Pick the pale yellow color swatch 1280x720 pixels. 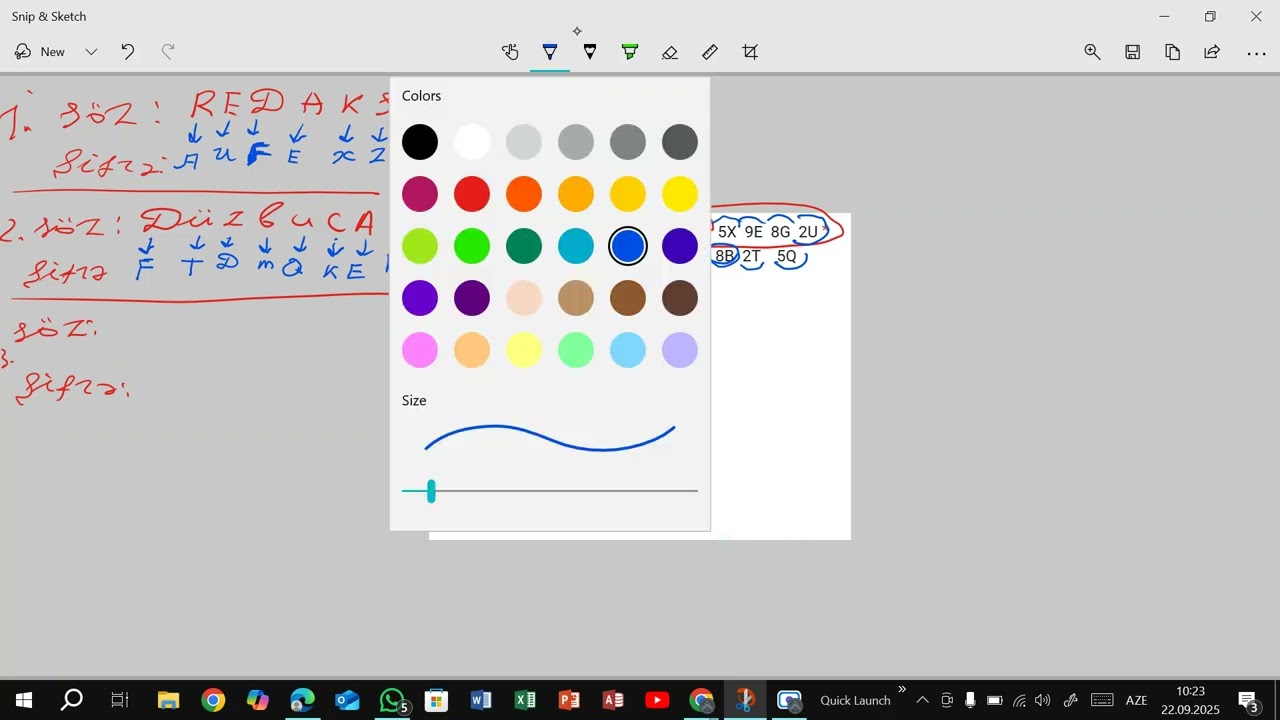pyautogui.click(x=524, y=350)
